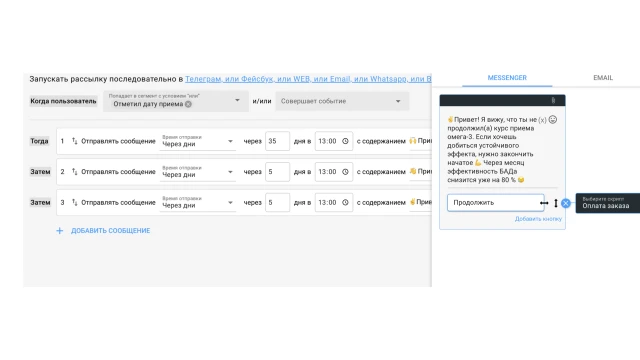The width and height of the screenshot is (640, 360).
Task: Click the days field in row 3
Action: (x=277, y=202)
